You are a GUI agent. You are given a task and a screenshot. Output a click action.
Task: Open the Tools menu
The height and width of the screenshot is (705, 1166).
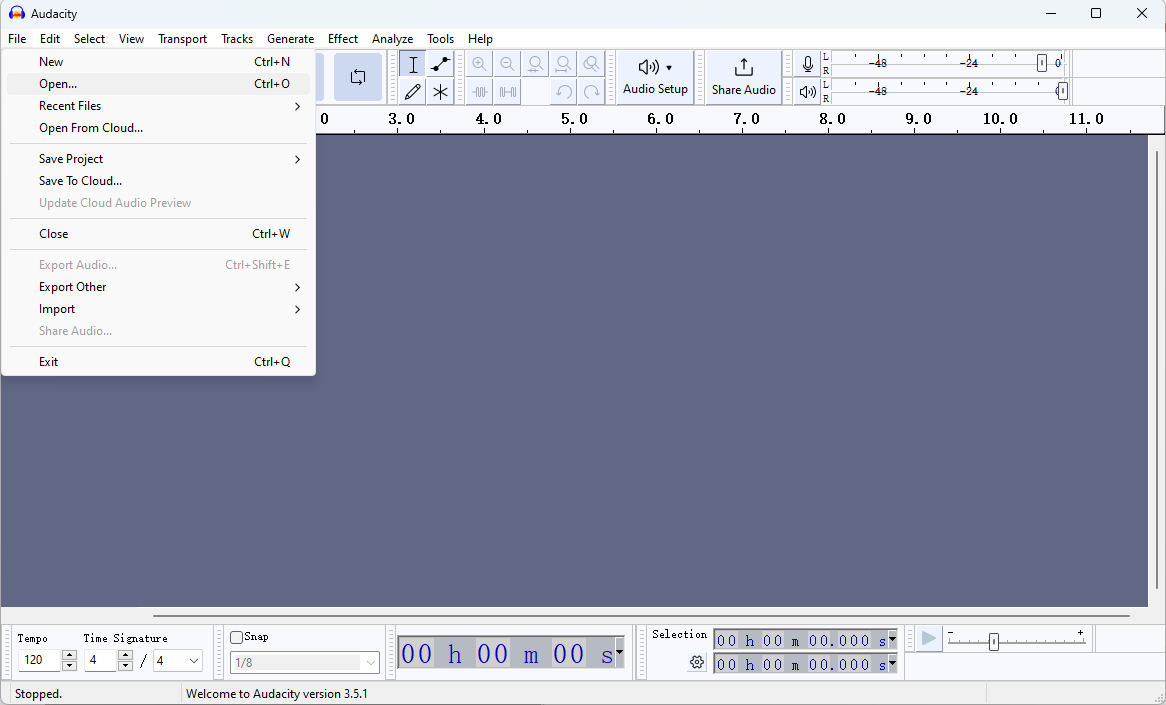[x=440, y=39]
